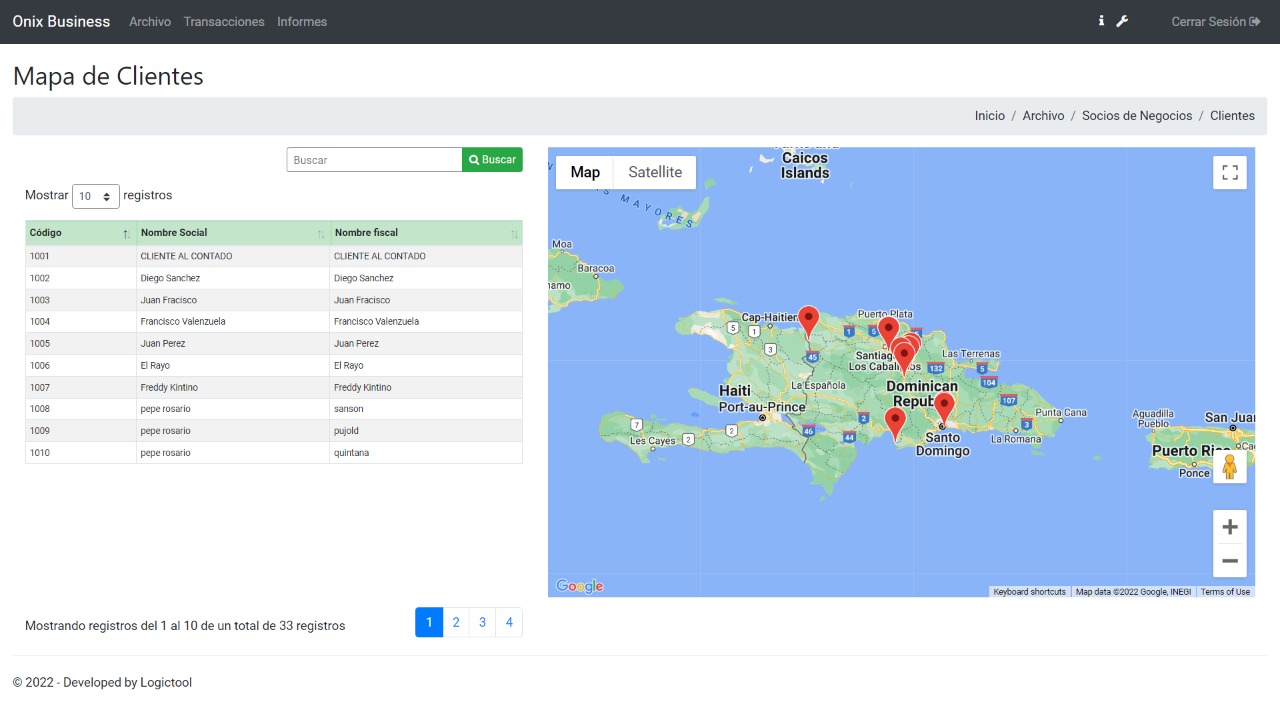Open map Terms of Use link

tap(1225, 592)
